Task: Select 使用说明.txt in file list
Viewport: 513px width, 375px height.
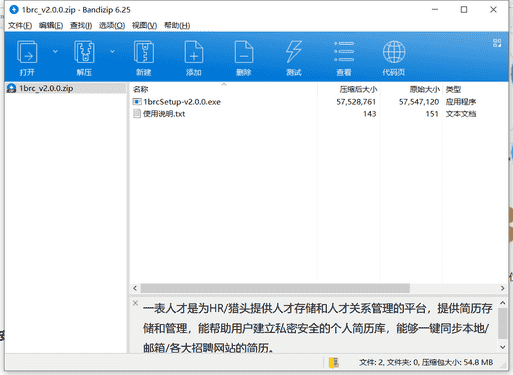Action: (x=164, y=114)
